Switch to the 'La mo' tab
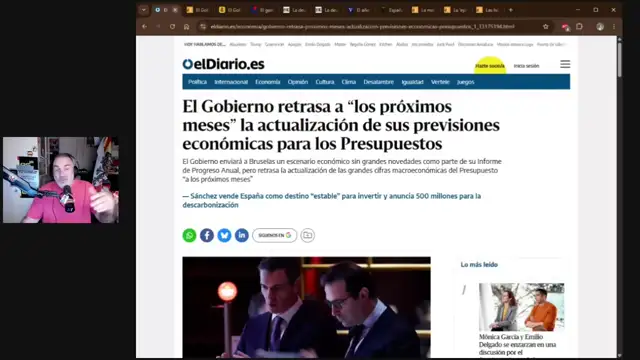 (424, 10)
